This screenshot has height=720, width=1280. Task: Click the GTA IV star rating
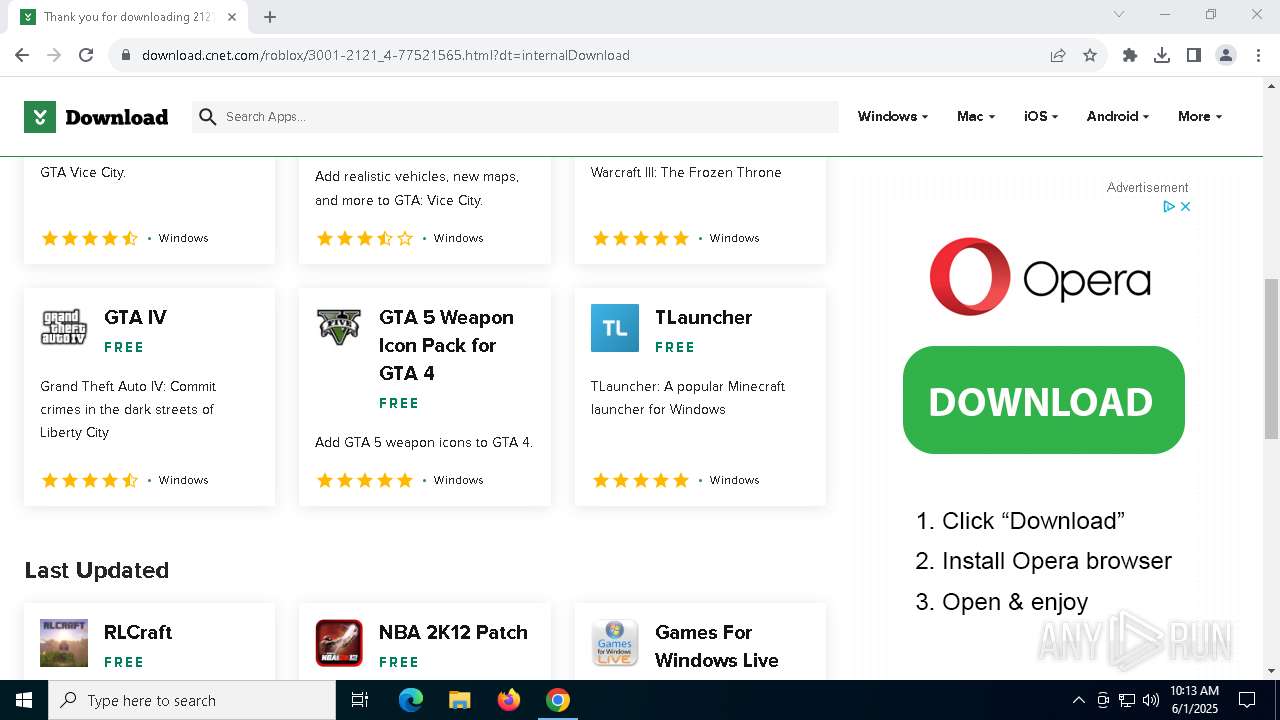[89, 480]
